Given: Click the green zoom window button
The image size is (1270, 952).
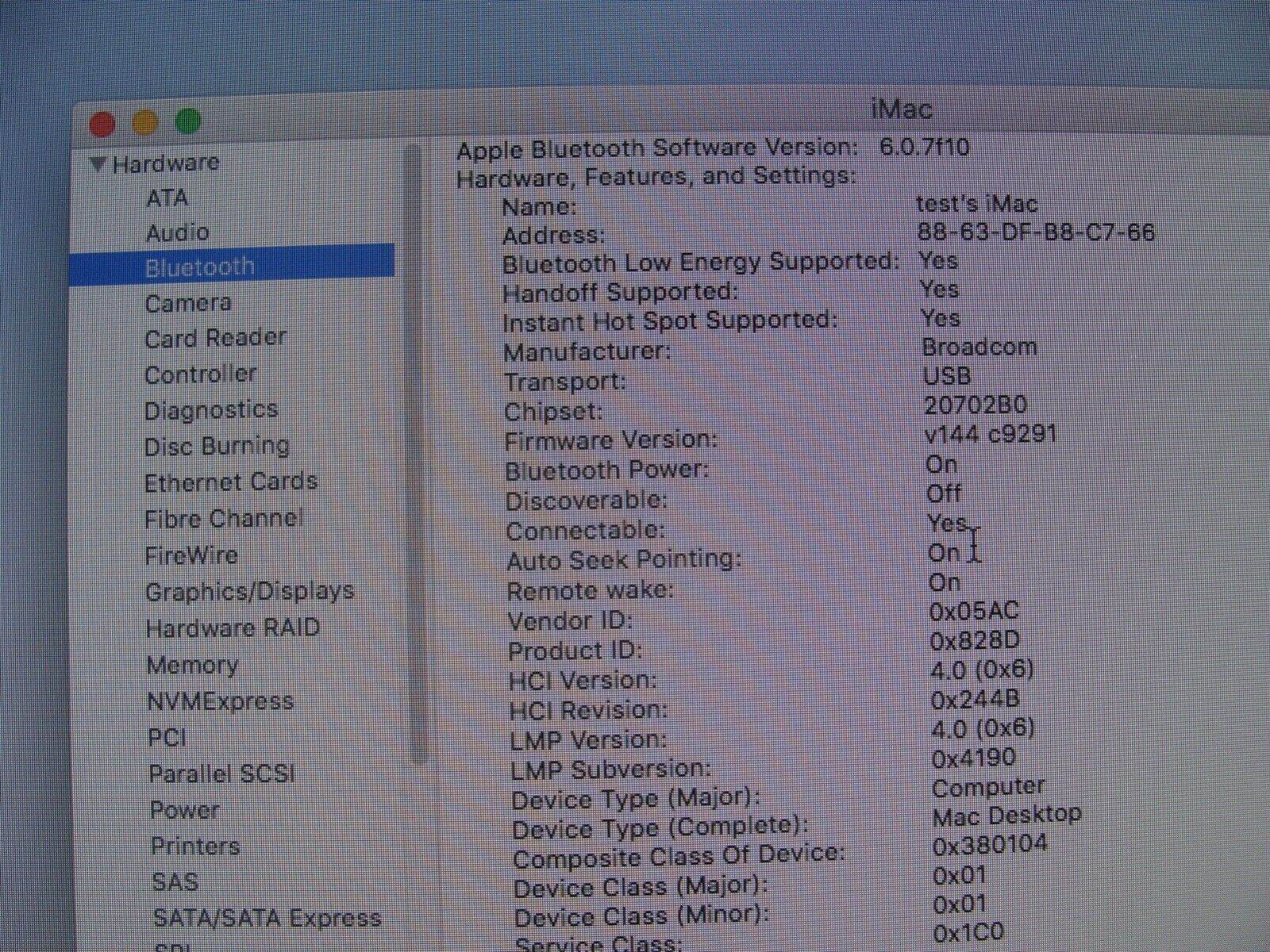Looking at the screenshot, I should (187, 121).
